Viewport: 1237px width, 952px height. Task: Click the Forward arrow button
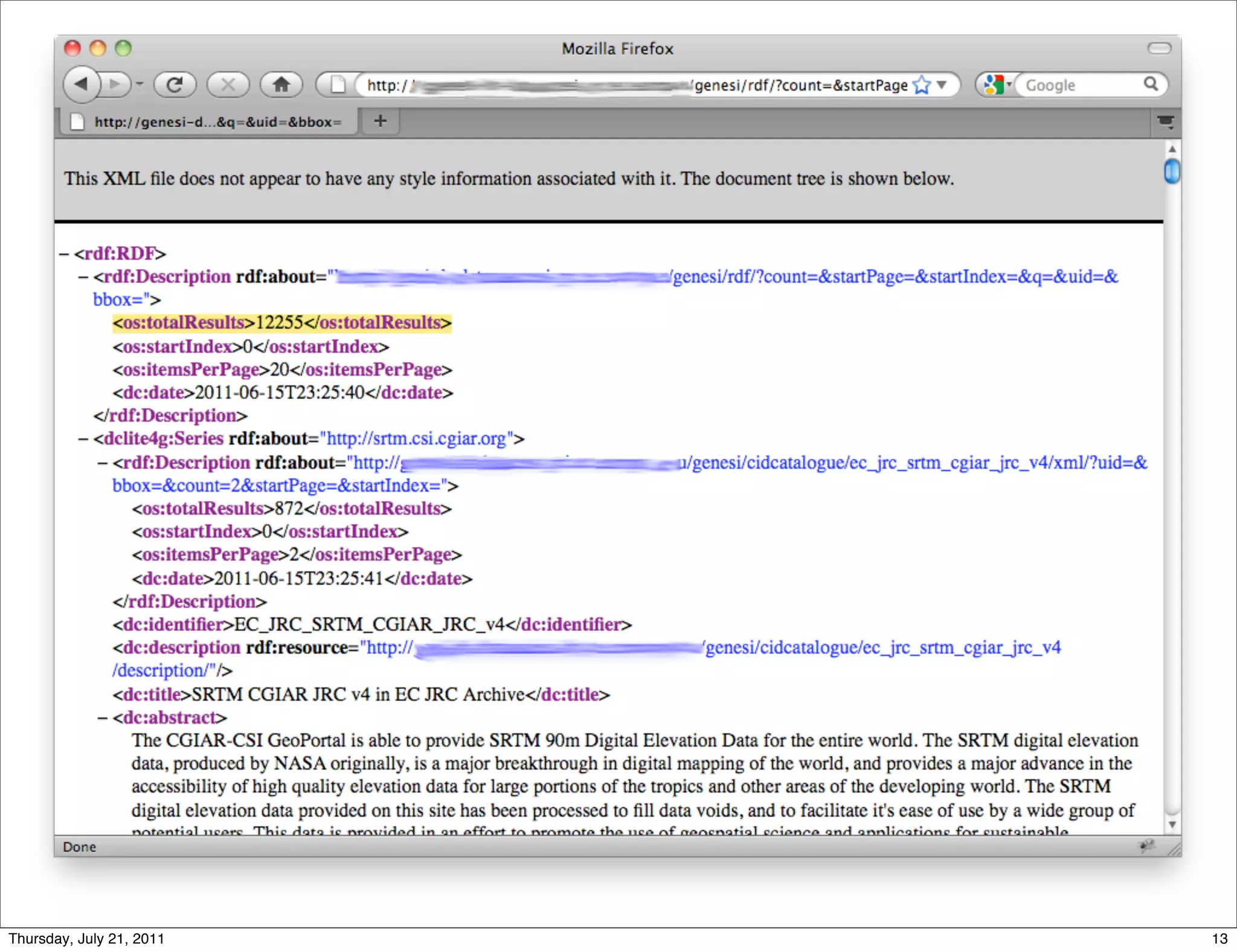[115, 85]
